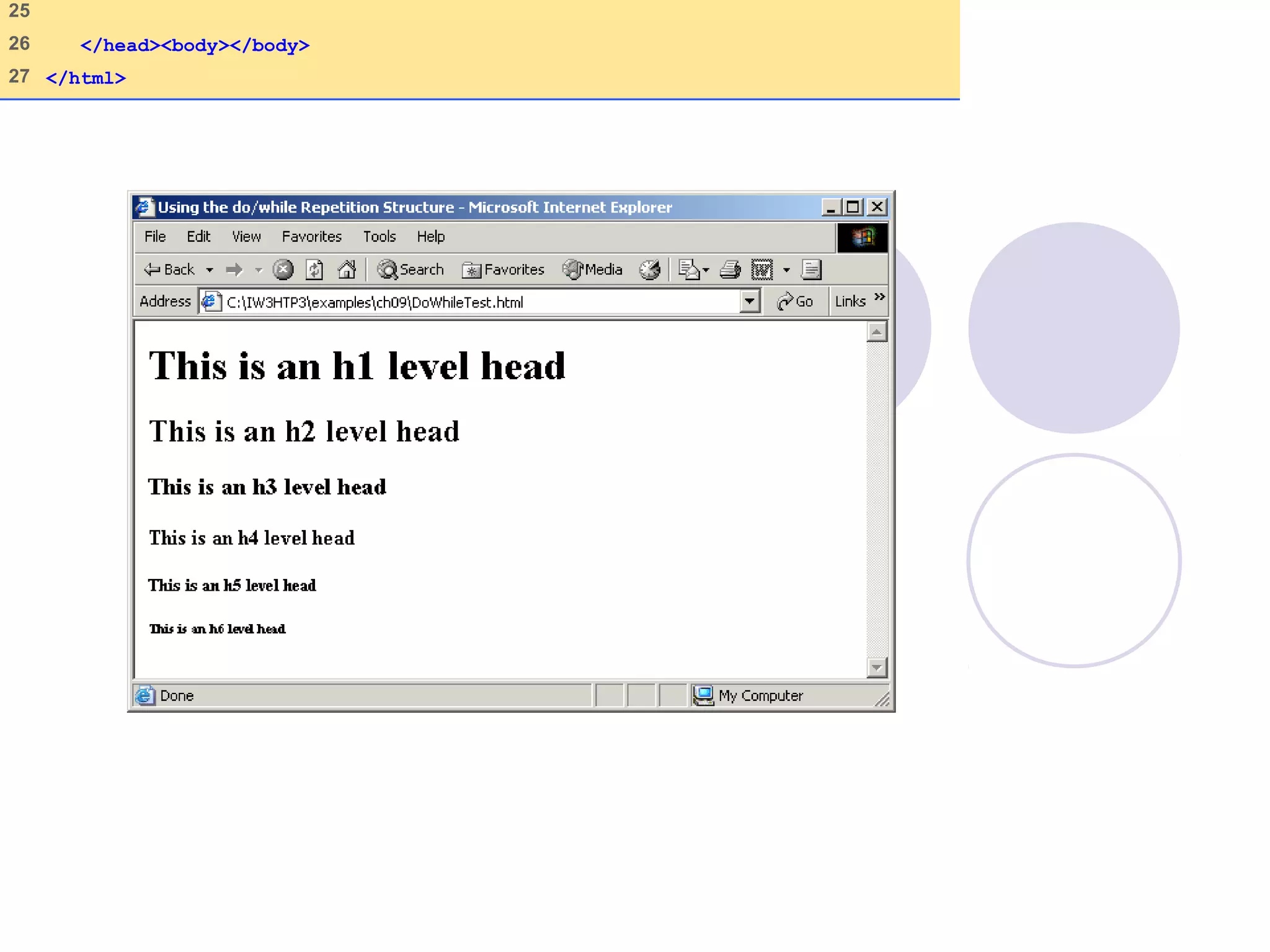Click the scrollbar down arrow
The image size is (1270, 952).
coord(876,668)
